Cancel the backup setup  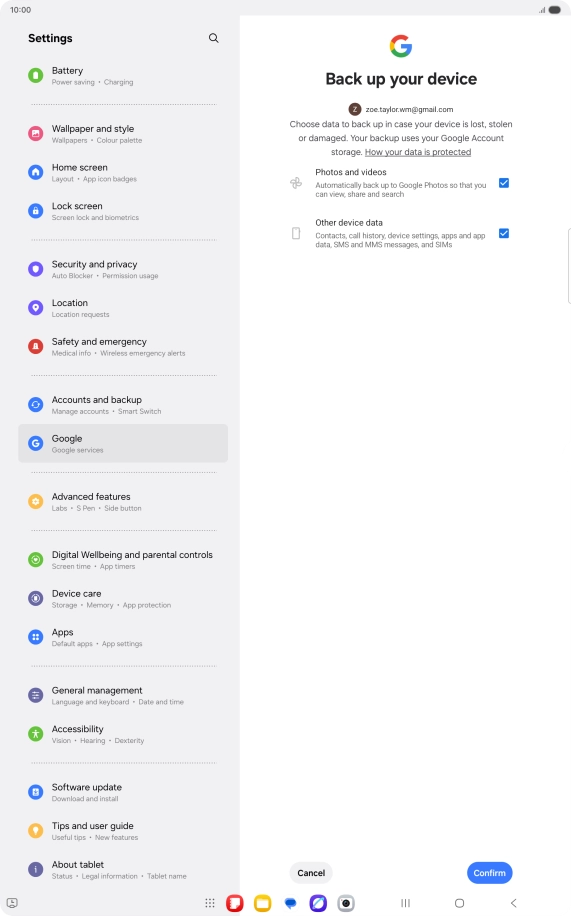311,873
